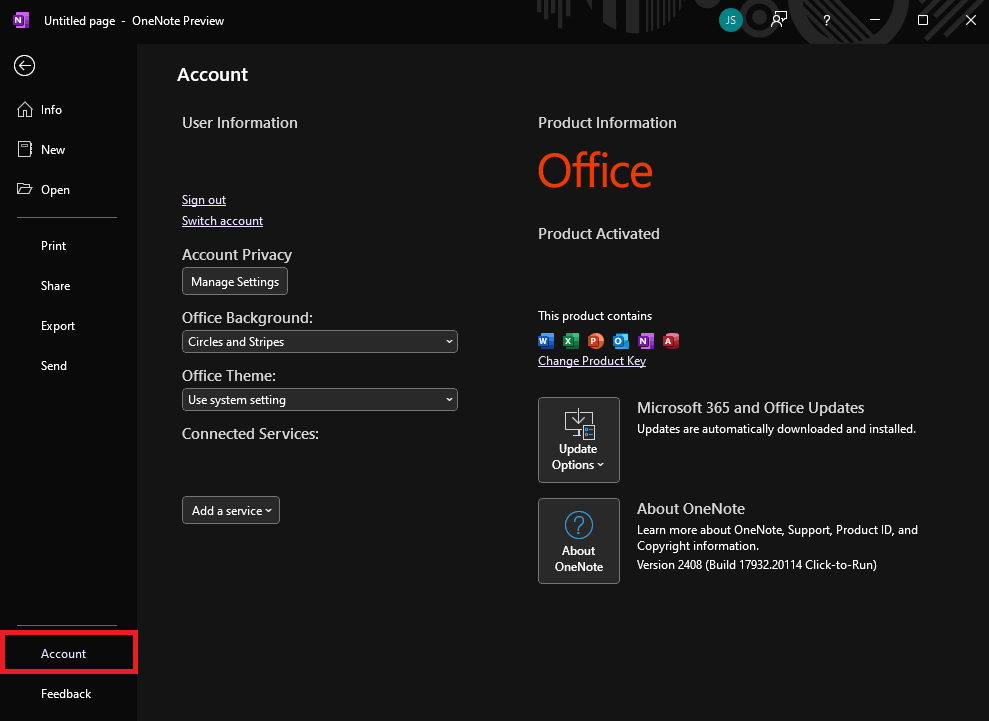Image resolution: width=989 pixels, height=721 pixels.
Task: Click the PowerPoint app icon
Action: click(x=596, y=341)
